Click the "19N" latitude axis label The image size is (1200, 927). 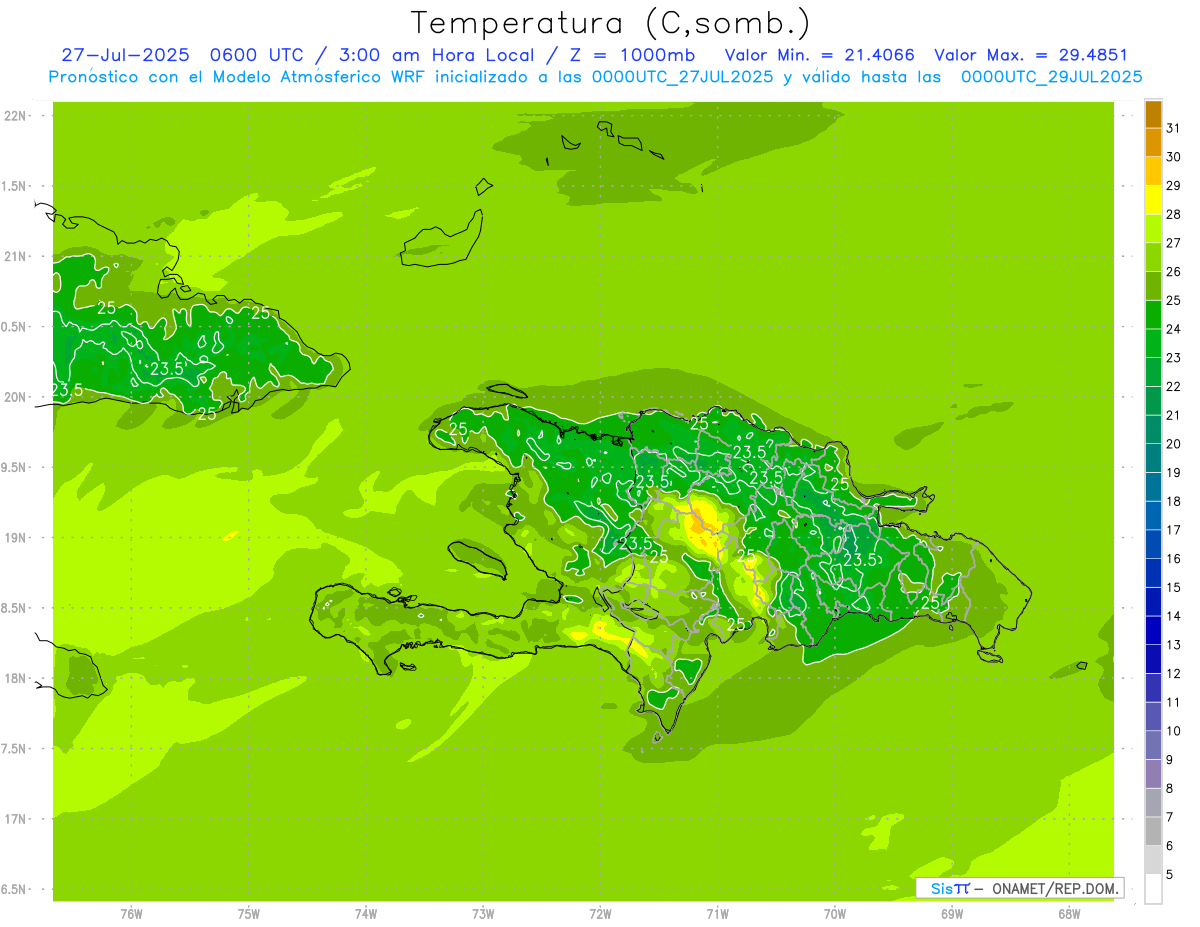15,538
